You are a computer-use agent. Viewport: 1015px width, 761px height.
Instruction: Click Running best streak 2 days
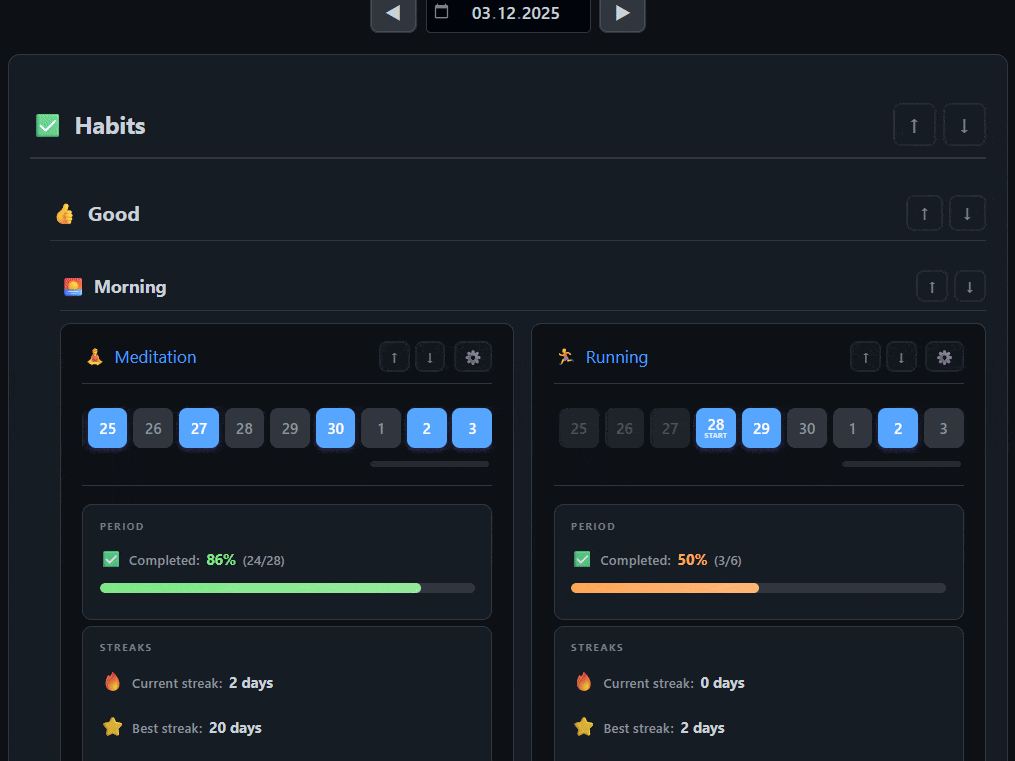tap(702, 728)
